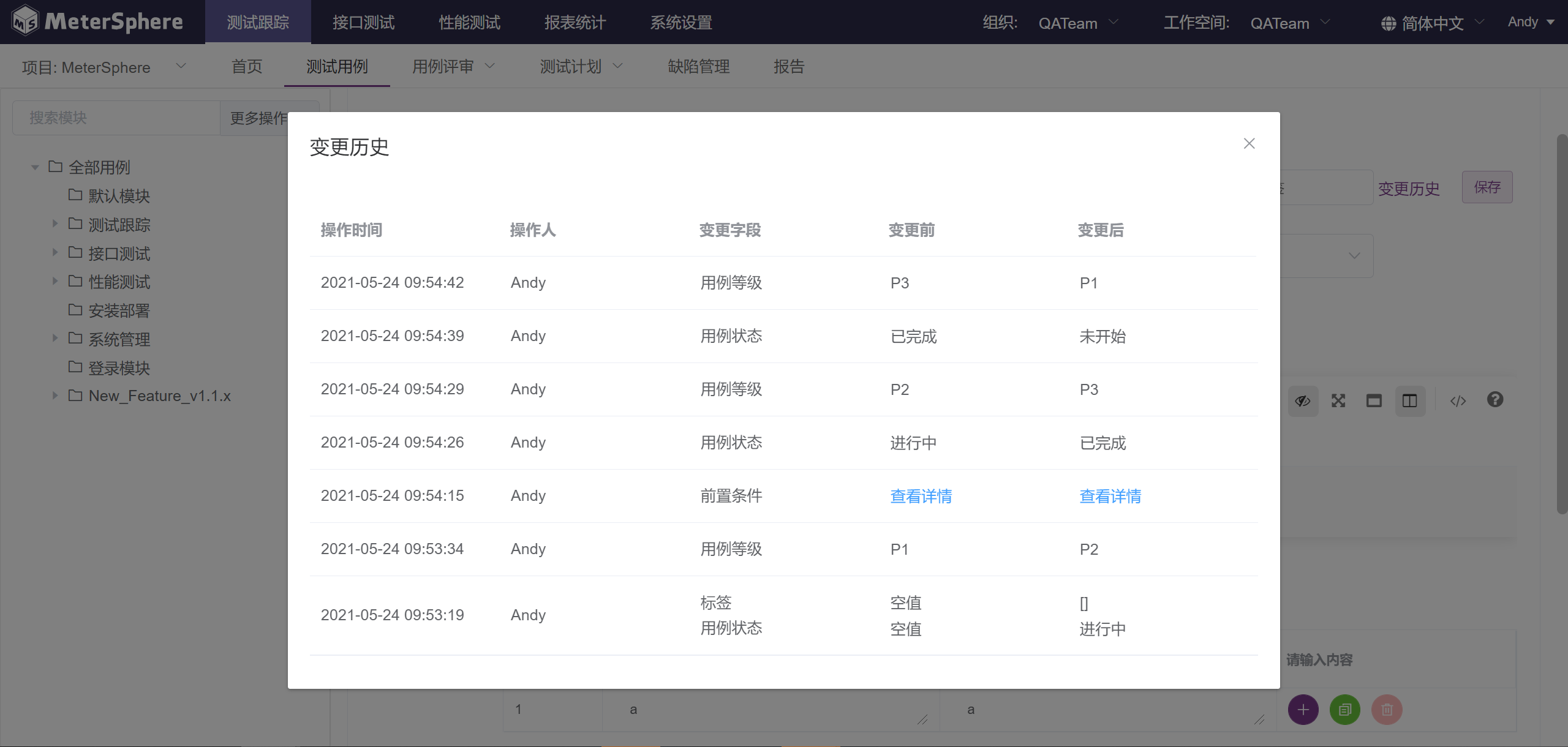Switch to 测试跟踪 top menu
Screen dimensions: 1568x747
(258, 22)
